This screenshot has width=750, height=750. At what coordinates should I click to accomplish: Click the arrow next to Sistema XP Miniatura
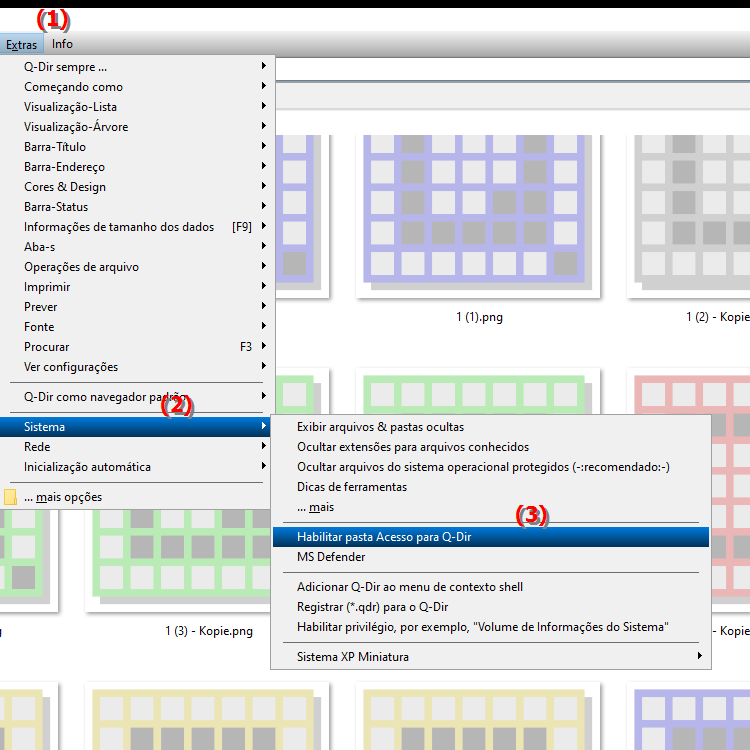pos(700,656)
